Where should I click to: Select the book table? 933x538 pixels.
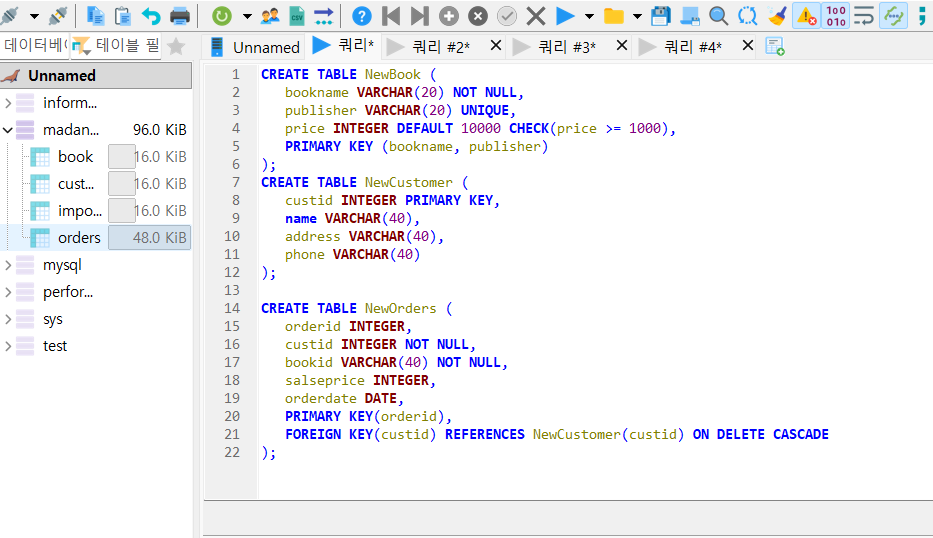click(76, 157)
